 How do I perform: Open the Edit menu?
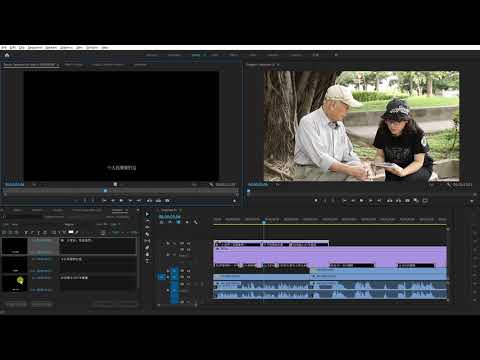point(13,48)
